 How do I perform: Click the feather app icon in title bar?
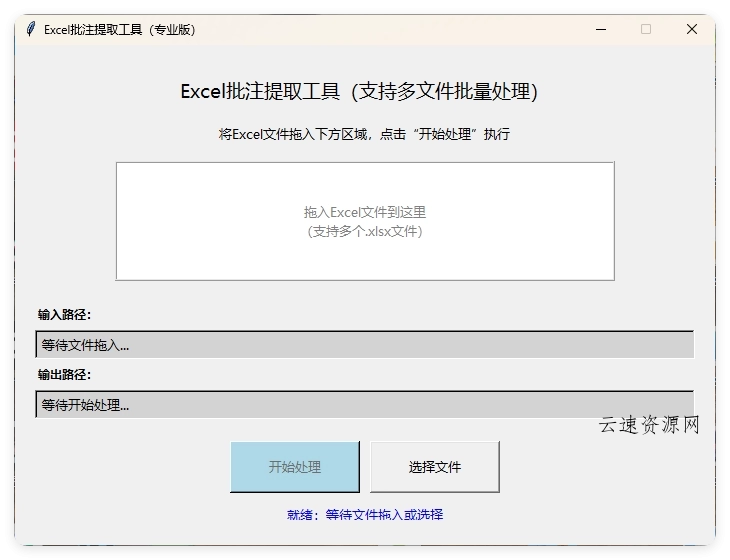[31, 29]
